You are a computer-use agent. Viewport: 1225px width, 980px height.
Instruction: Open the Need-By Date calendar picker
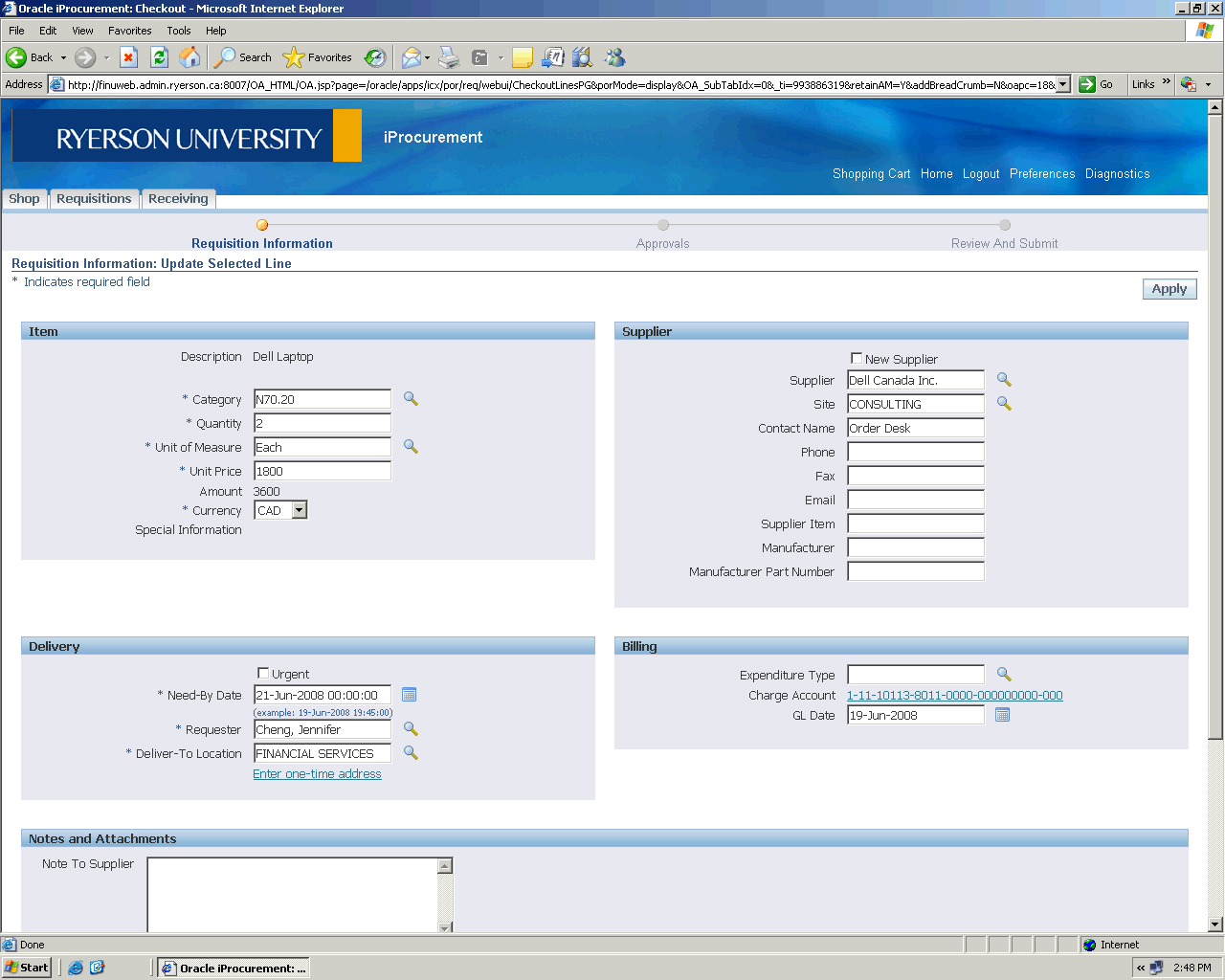tap(409, 695)
